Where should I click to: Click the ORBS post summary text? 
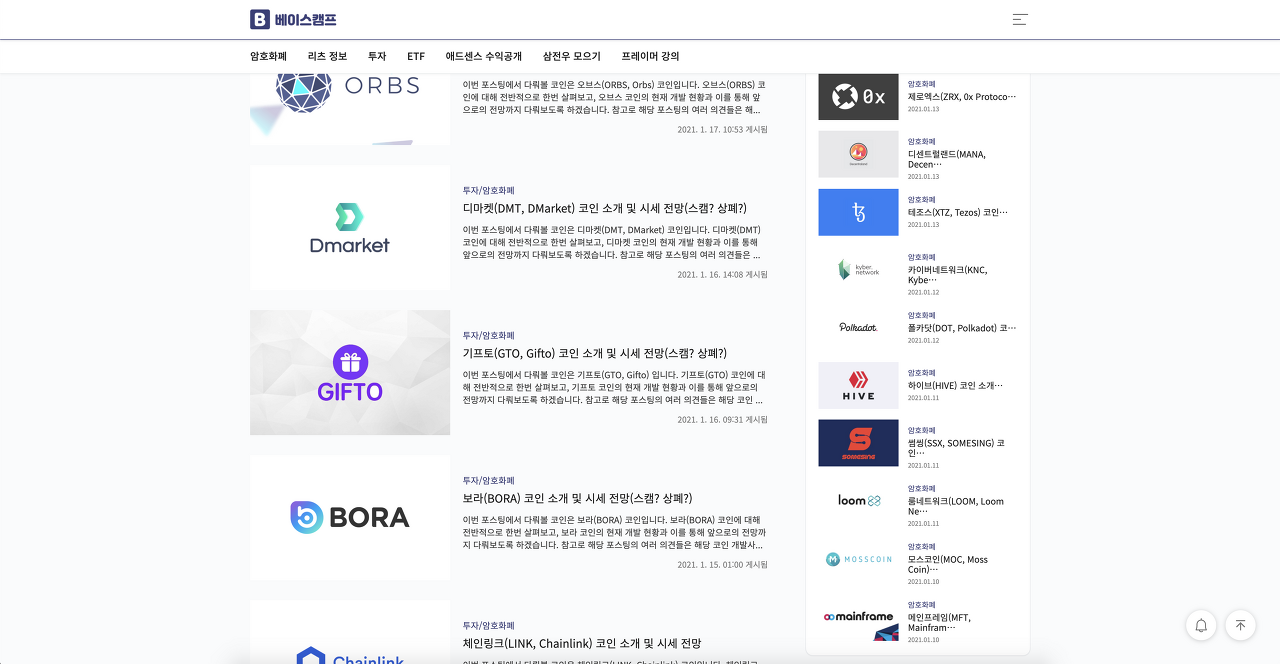[615, 97]
